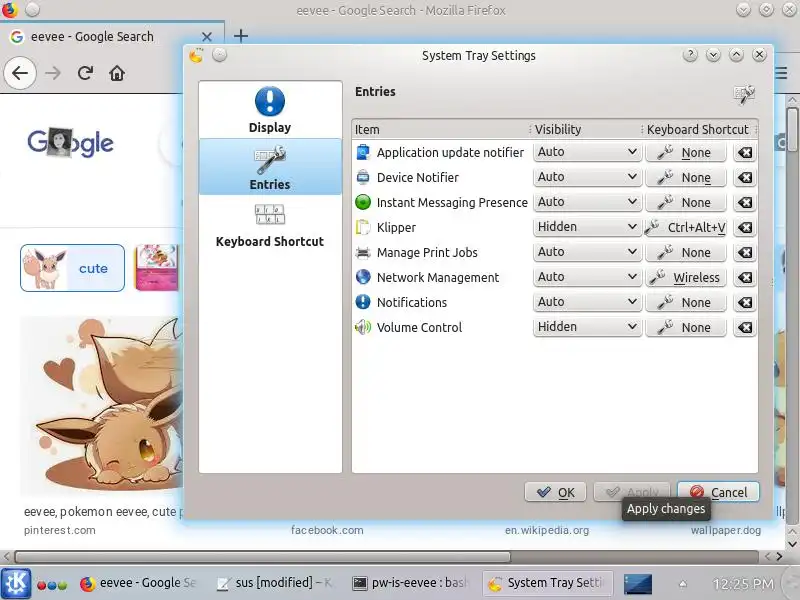Clear the Network Management shortcut
Viewport: 800px width, 600px height.
745,278
